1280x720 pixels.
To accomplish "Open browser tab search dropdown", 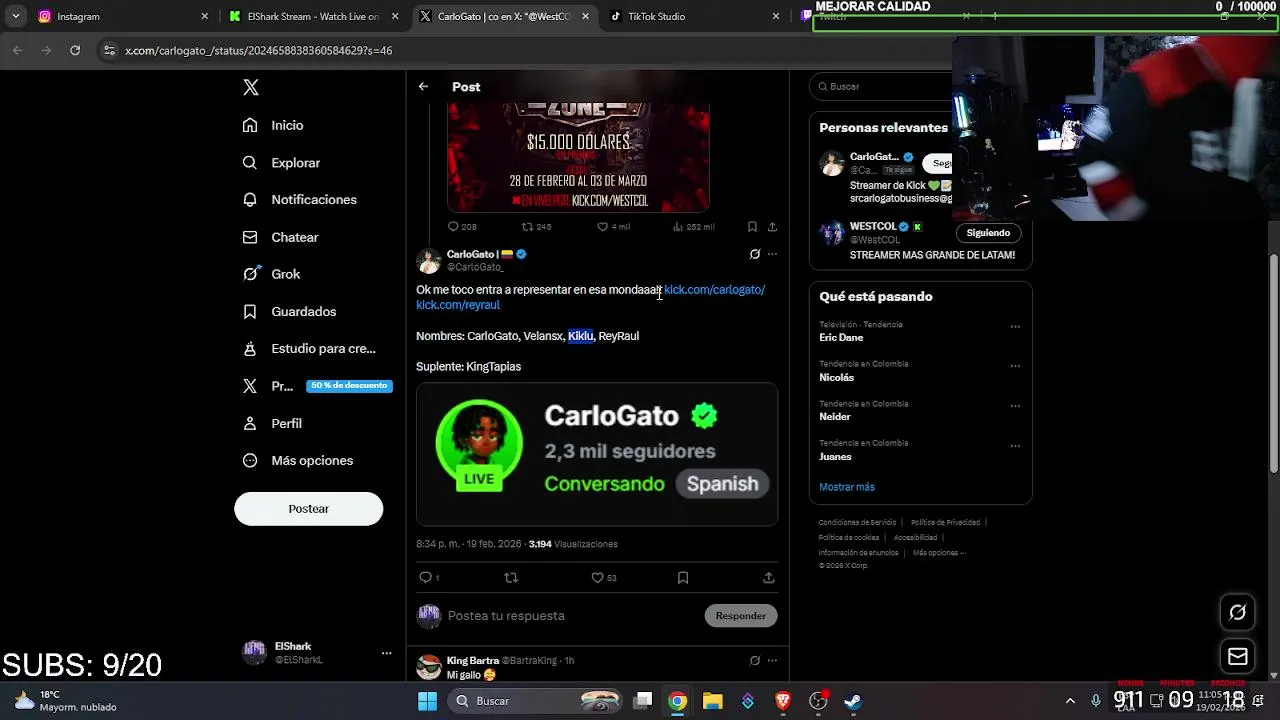I will [x=15, y=16].
